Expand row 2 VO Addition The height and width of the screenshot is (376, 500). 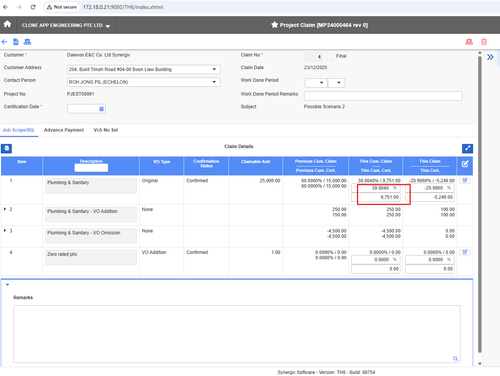[x=5, y=209]
